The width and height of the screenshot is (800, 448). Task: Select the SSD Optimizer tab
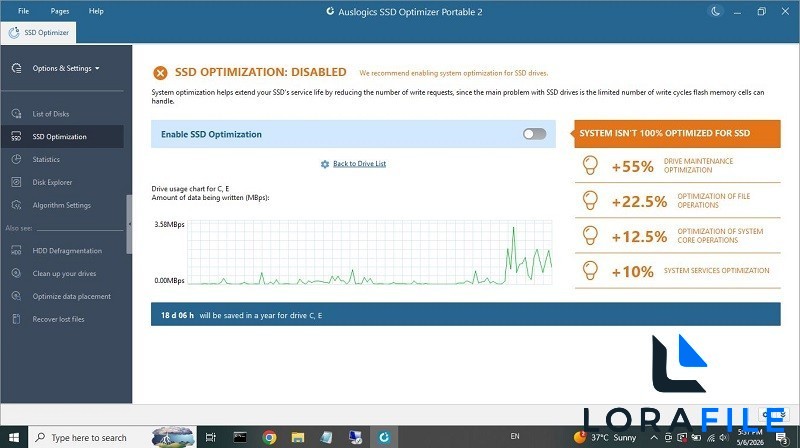[39, 33]
